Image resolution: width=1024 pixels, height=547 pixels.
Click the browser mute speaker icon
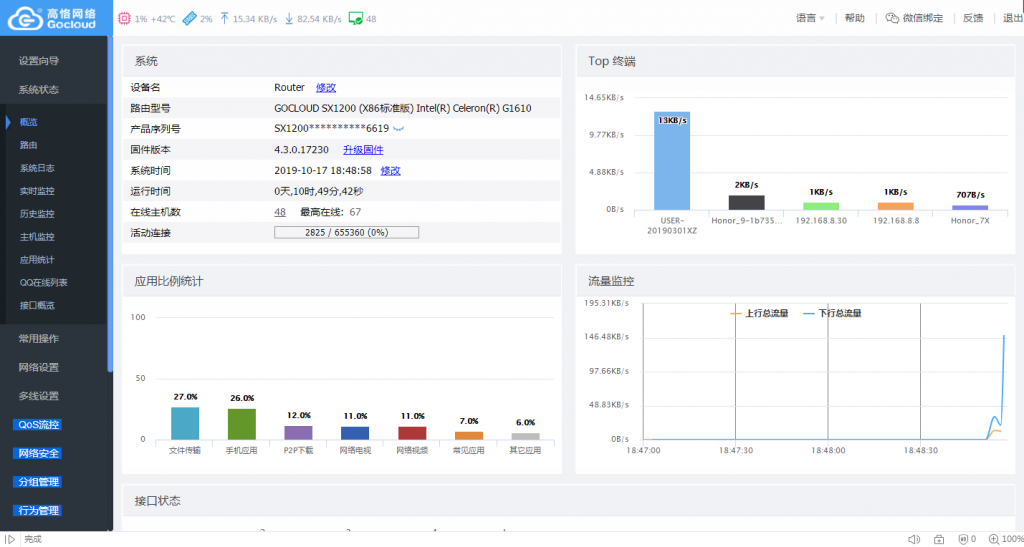click(914, 539)
